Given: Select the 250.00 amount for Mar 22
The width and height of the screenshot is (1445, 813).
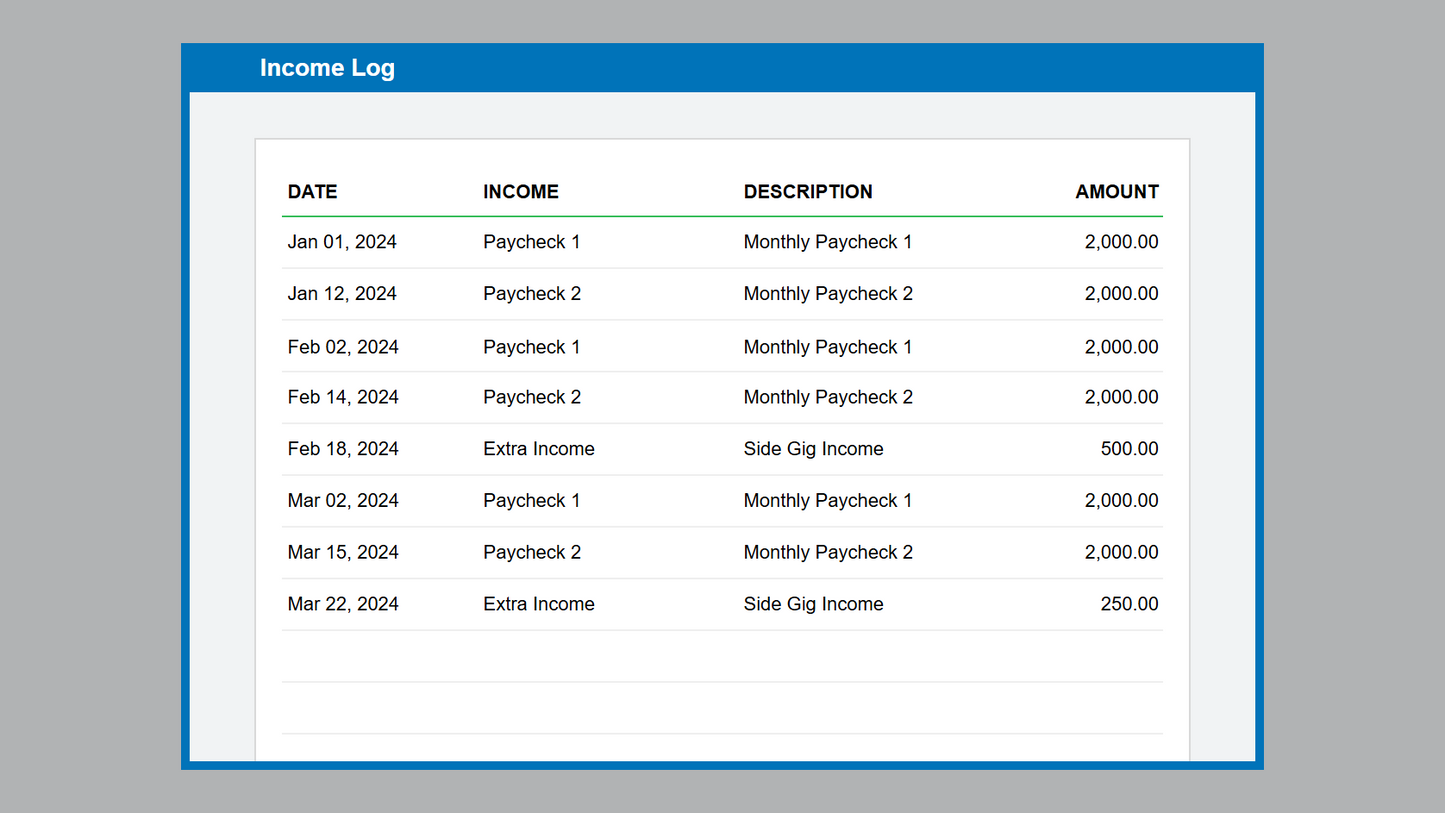Looking at the screenshot, I should [1130, 604].
